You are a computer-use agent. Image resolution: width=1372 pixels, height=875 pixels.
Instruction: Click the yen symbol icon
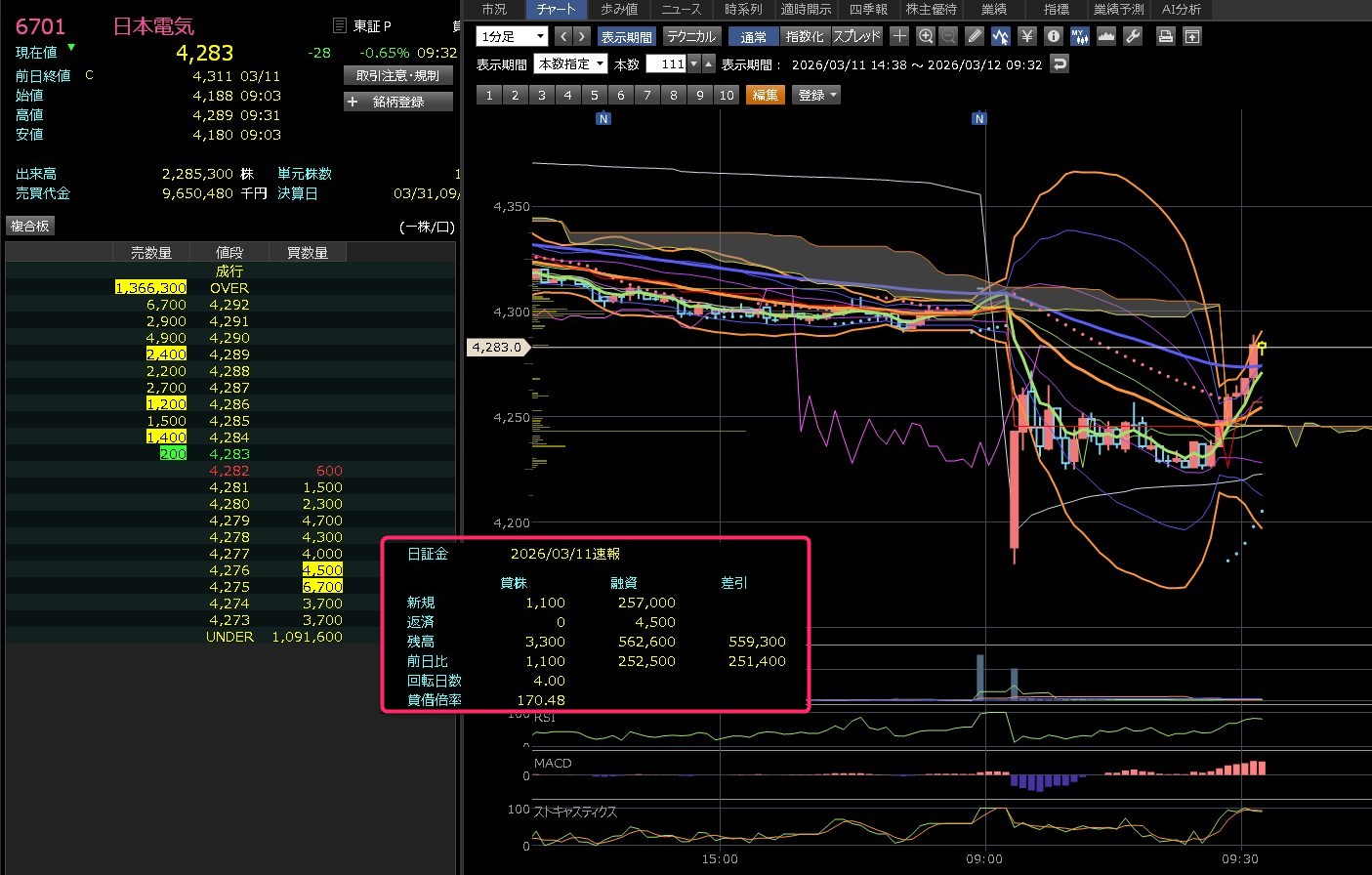pos(1026,36)
